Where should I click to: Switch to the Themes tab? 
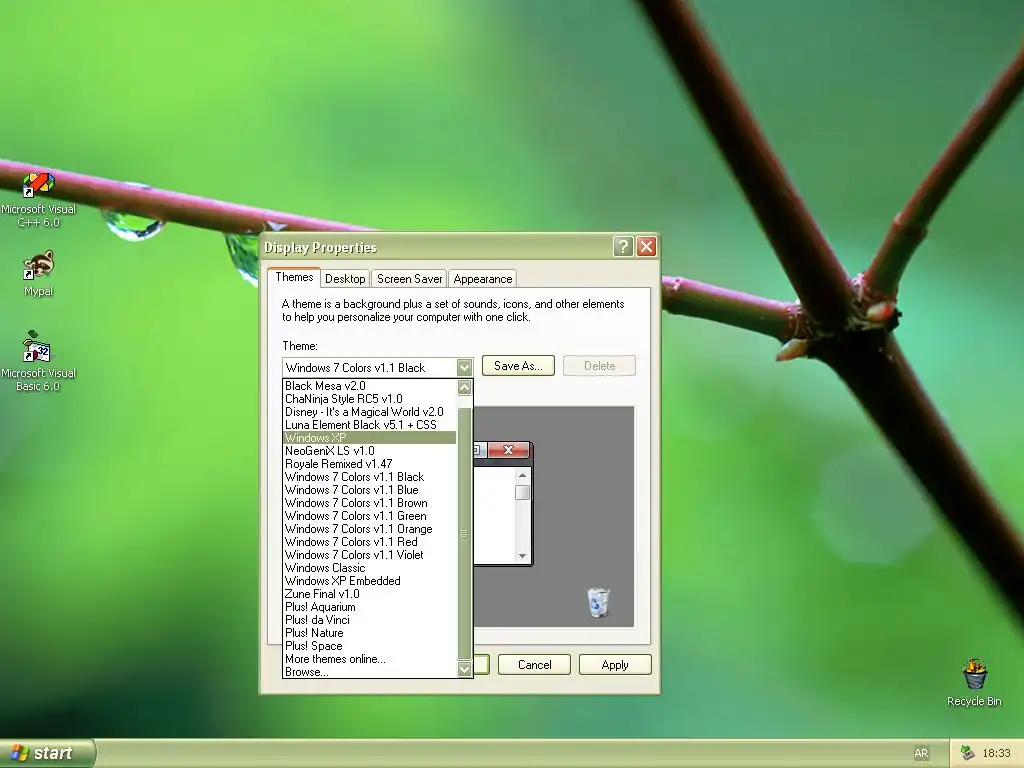point(294,277)
